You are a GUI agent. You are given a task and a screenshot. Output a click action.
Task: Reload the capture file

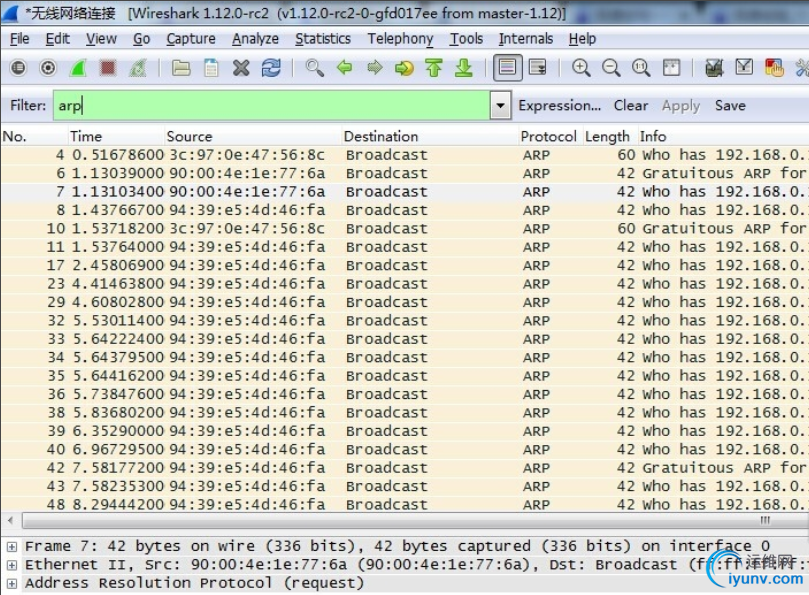click(x=271, y=68)
